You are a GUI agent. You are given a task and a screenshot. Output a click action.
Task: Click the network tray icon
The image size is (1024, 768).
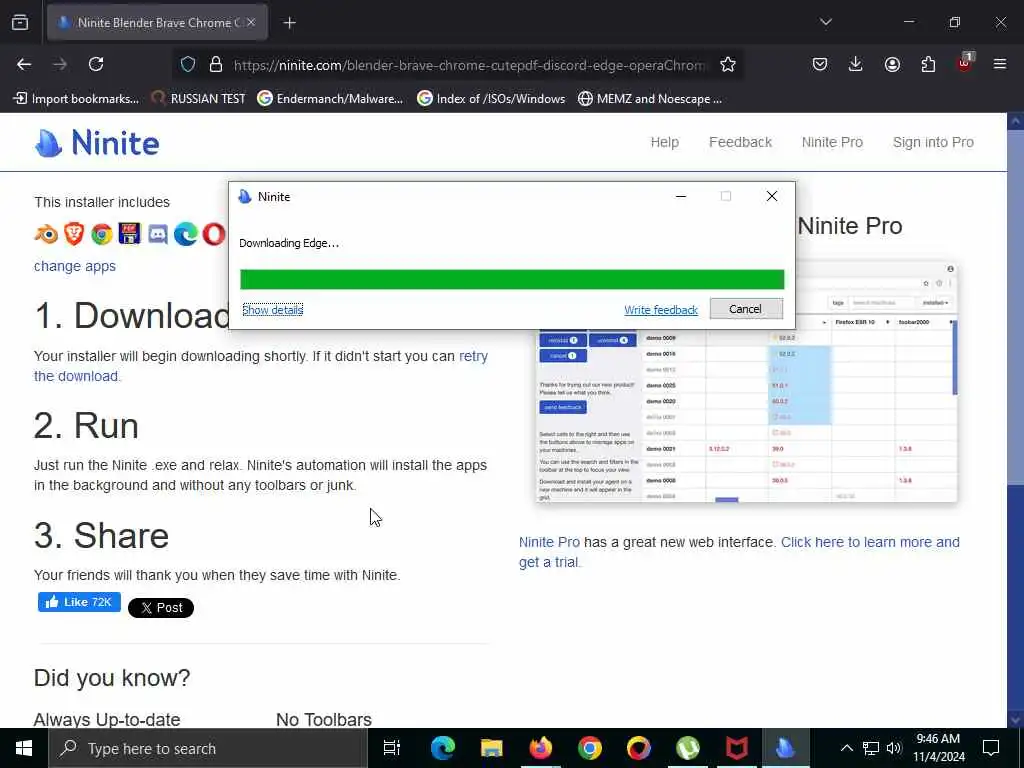(x=871, y=748)
